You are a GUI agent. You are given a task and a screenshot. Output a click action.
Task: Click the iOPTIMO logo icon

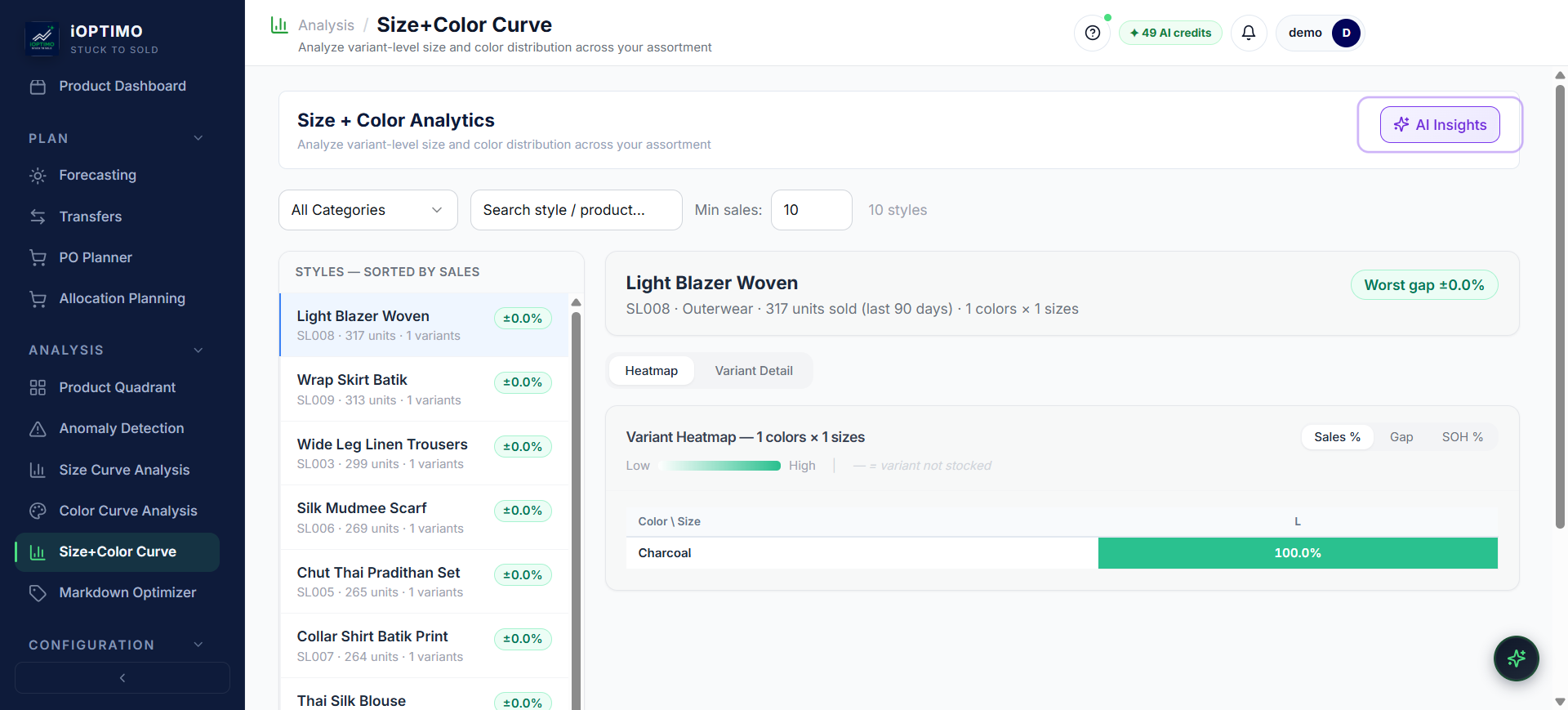click(42, 38)
